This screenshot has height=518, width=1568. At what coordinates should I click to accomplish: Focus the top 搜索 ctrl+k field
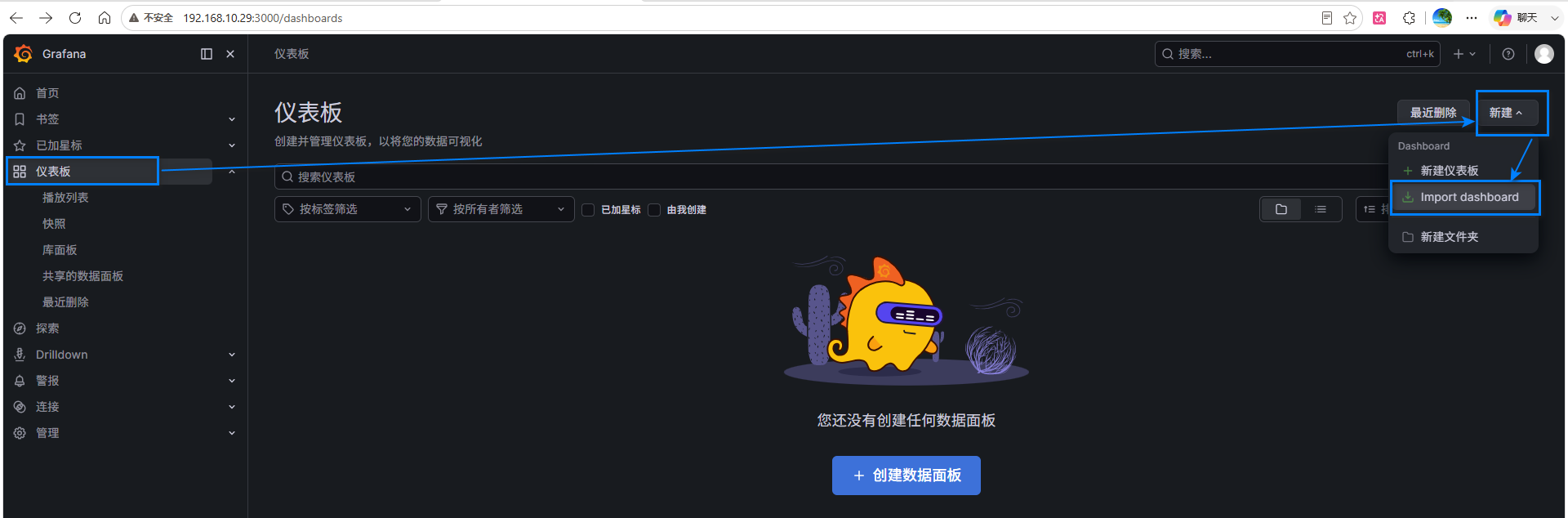[1297, 54]
